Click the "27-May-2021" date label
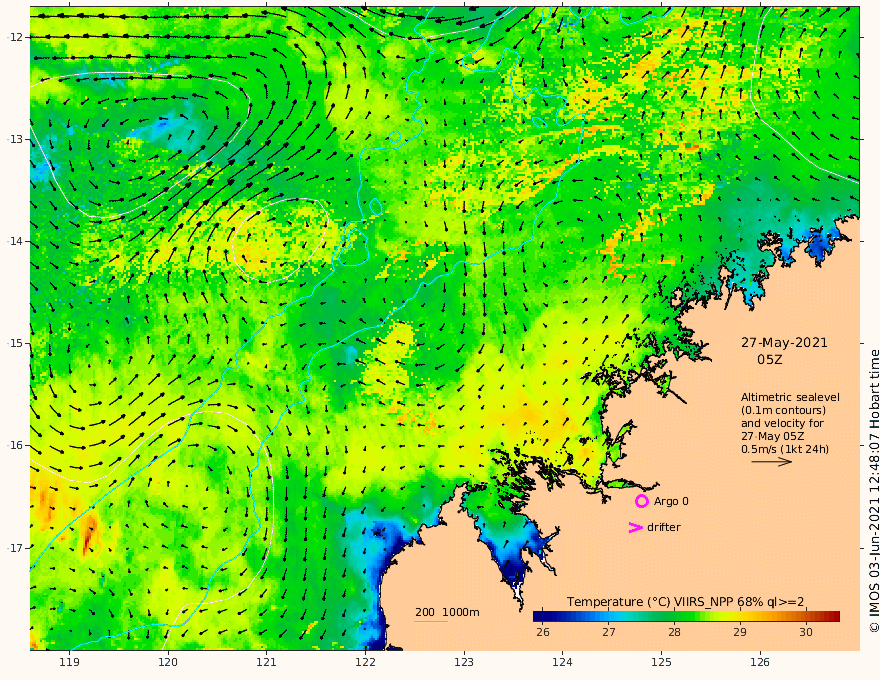Screen dimensions: 880x680 784,343
